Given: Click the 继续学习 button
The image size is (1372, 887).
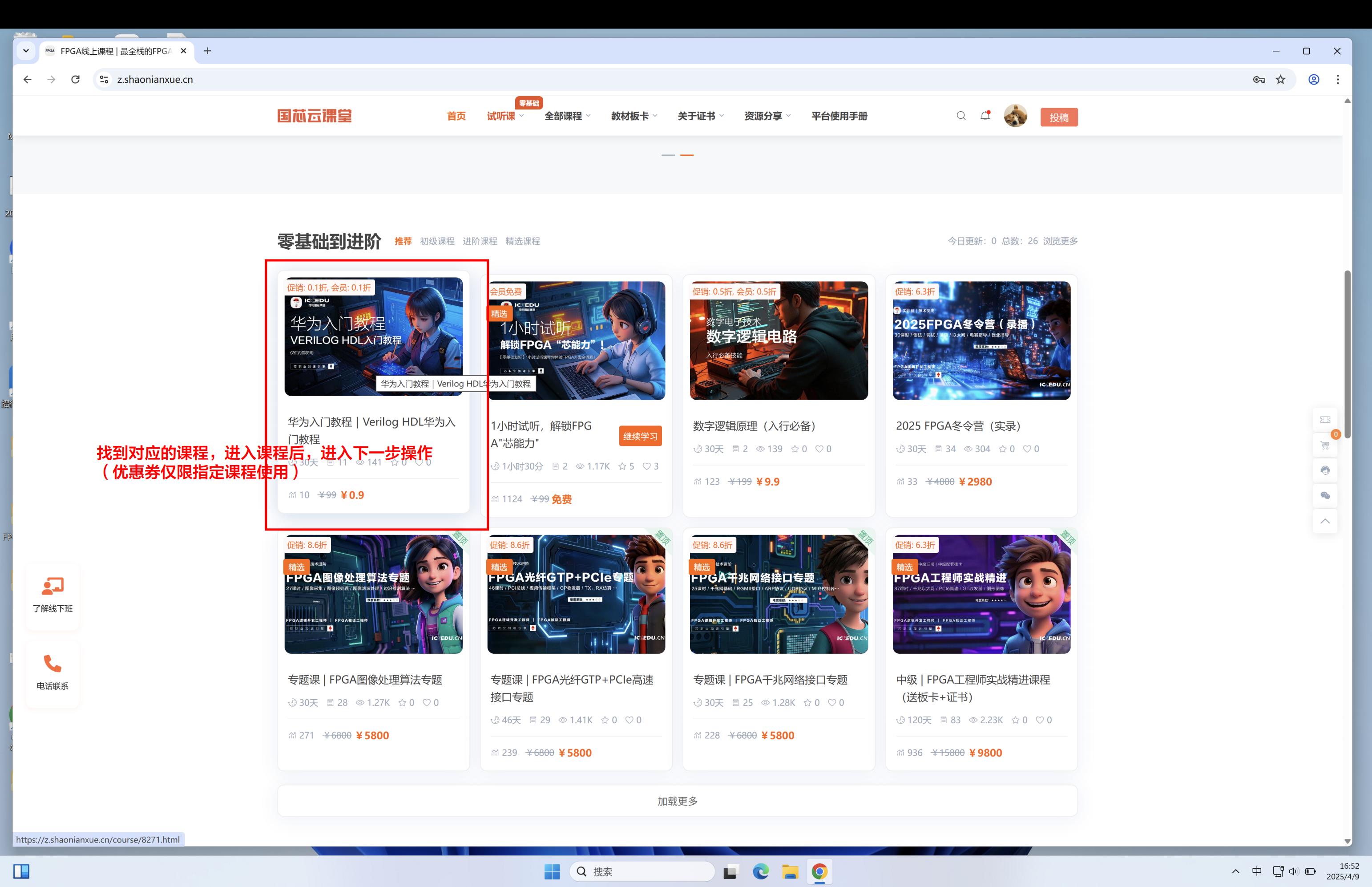Looking at the screenshot, I should click(640, 436).
